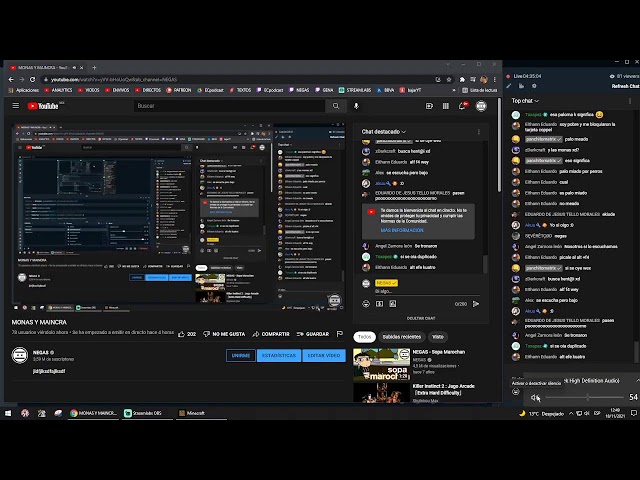
Task: Open the DIRECTOS bookmark
Action: [148, 90]
